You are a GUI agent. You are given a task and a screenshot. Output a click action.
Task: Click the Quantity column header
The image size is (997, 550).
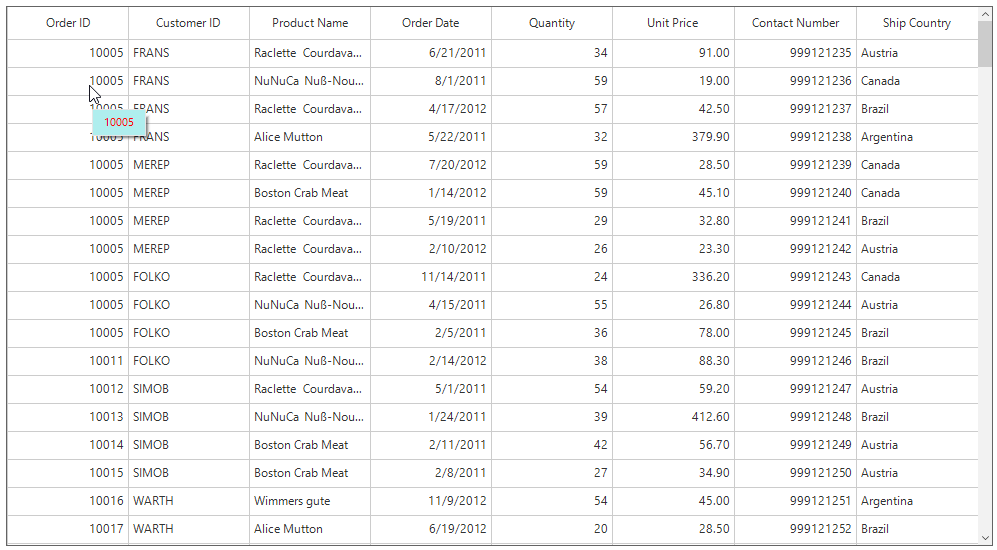[552, 23]
